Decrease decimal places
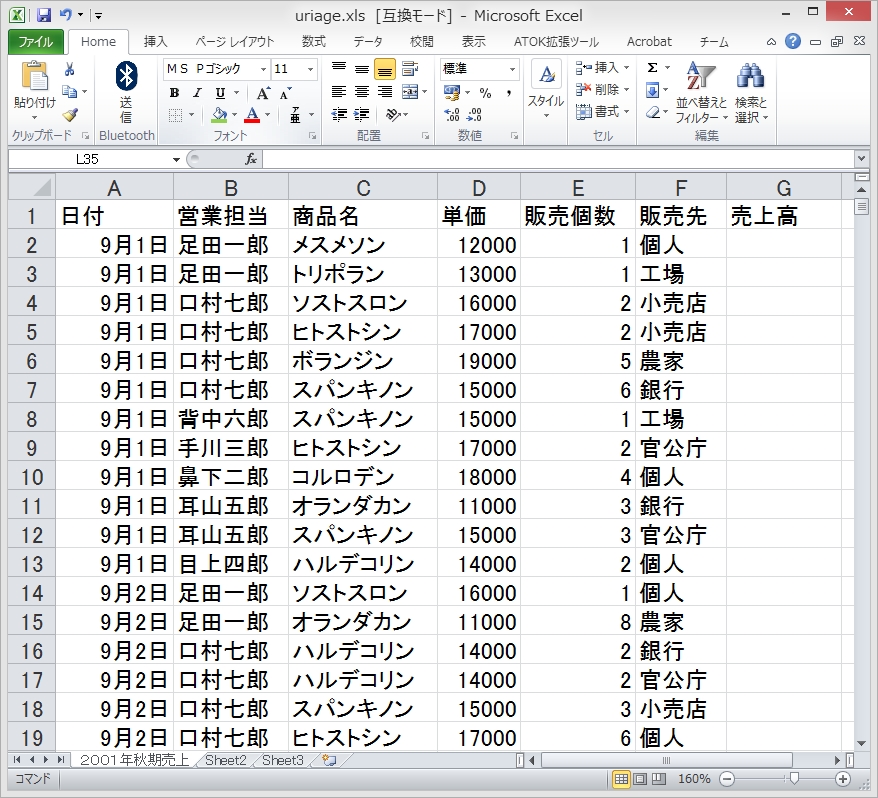Screen dimensions: 878x798 [474, 115]
